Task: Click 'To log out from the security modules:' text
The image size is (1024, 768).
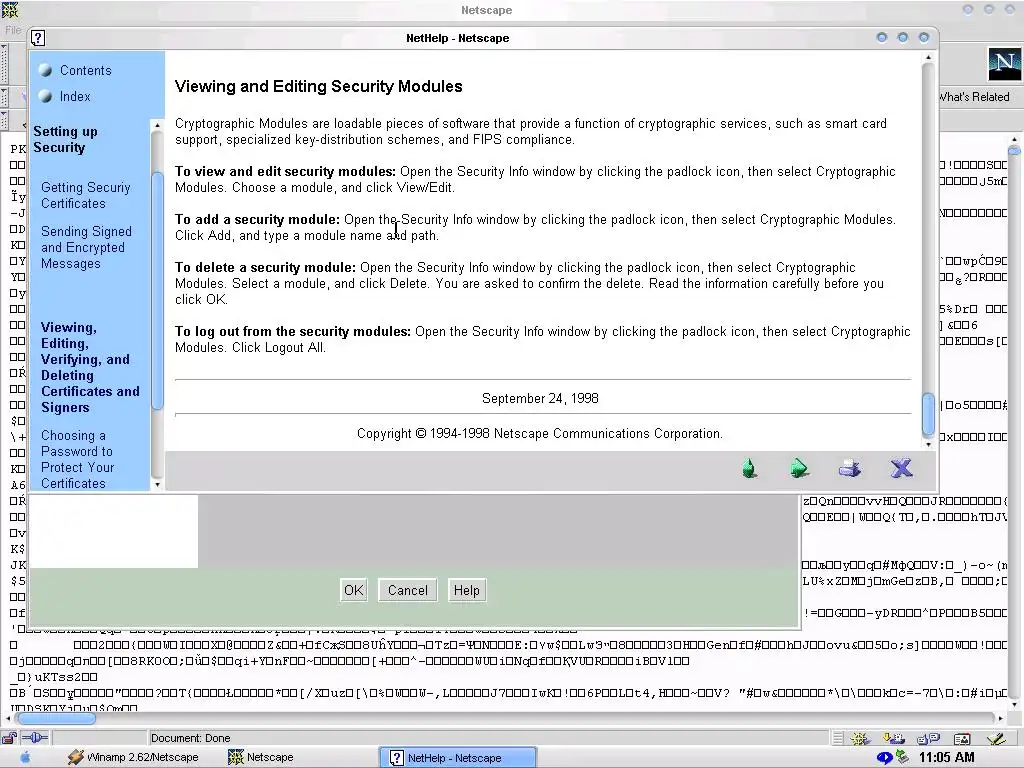Action: 293,332
